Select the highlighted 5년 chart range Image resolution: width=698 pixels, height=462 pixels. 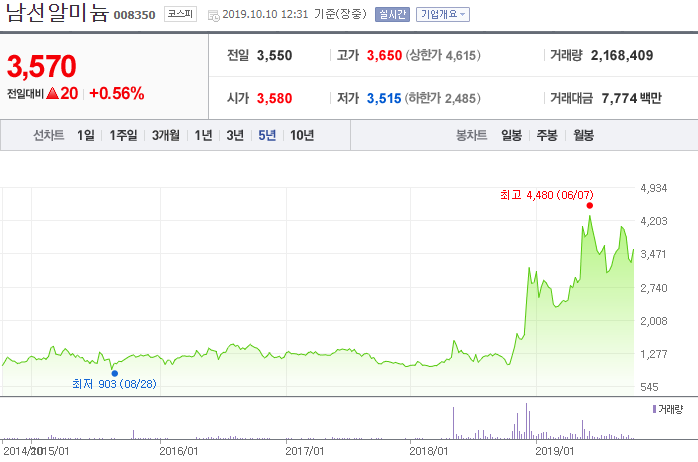tap(267, 135)
